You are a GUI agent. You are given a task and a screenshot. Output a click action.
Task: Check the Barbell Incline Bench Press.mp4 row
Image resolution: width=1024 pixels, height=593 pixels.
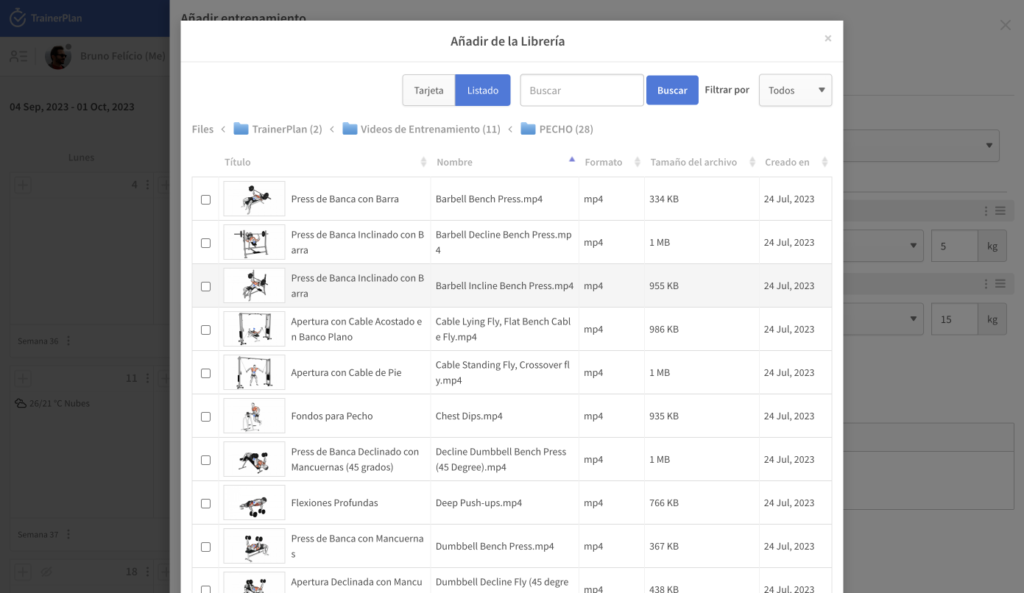click(206, 286)
